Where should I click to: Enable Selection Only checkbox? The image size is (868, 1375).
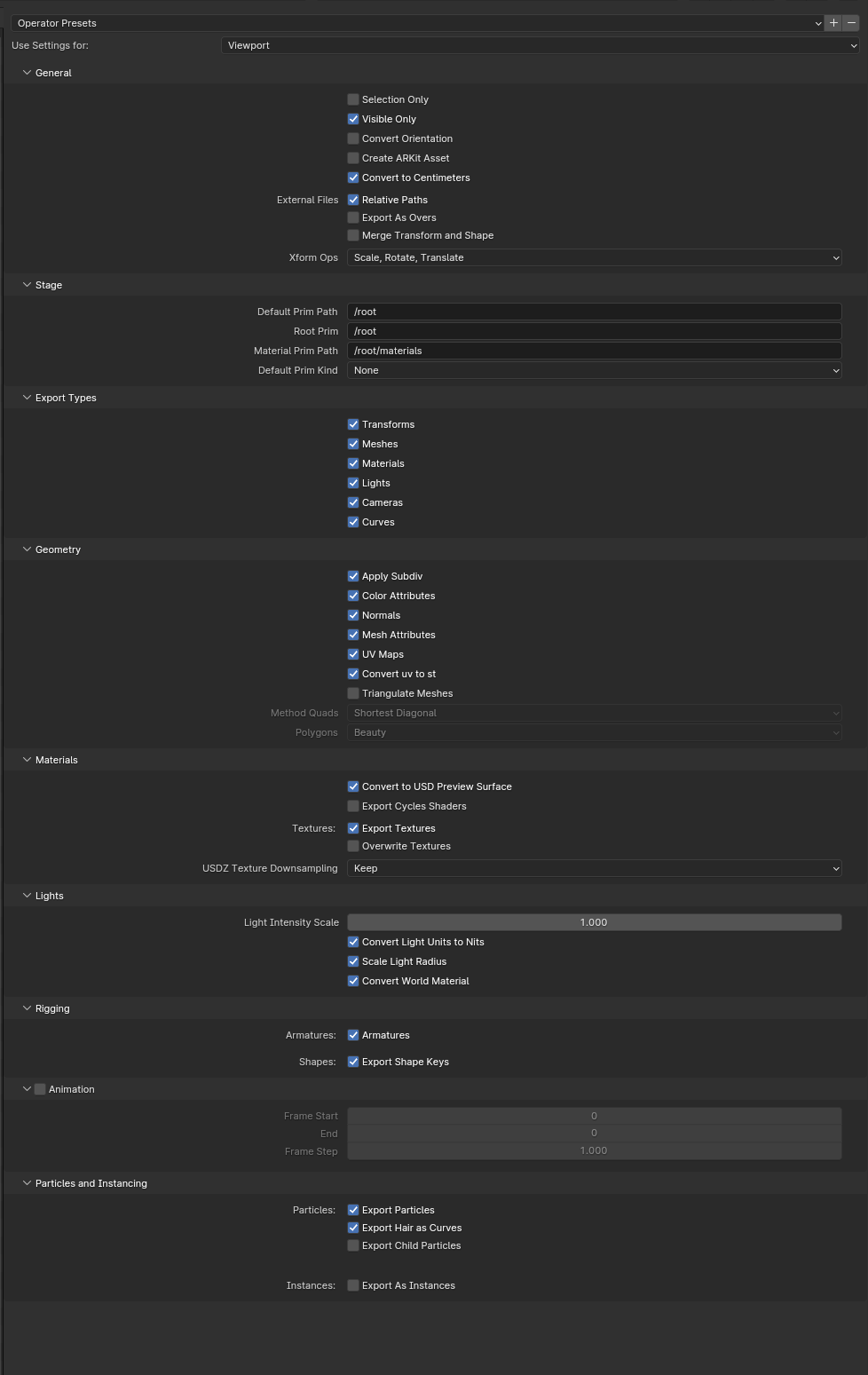353,99
